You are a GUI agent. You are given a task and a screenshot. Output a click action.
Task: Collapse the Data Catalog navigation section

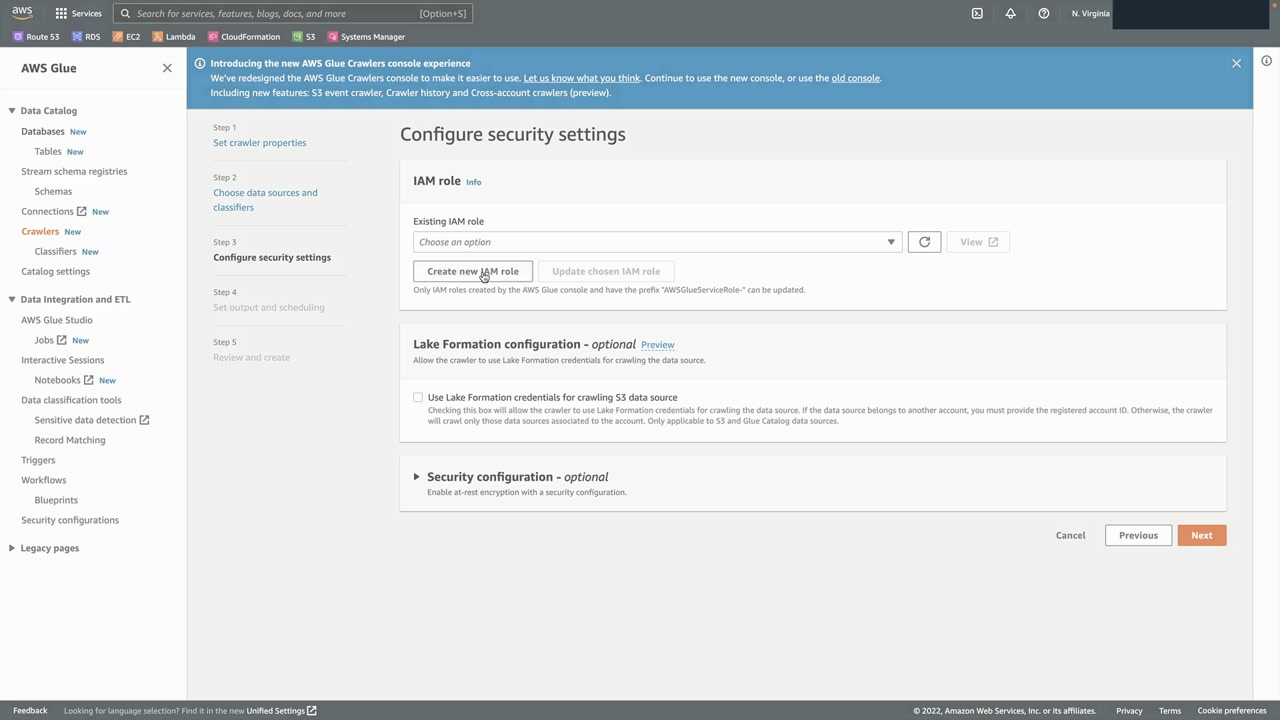12,111
